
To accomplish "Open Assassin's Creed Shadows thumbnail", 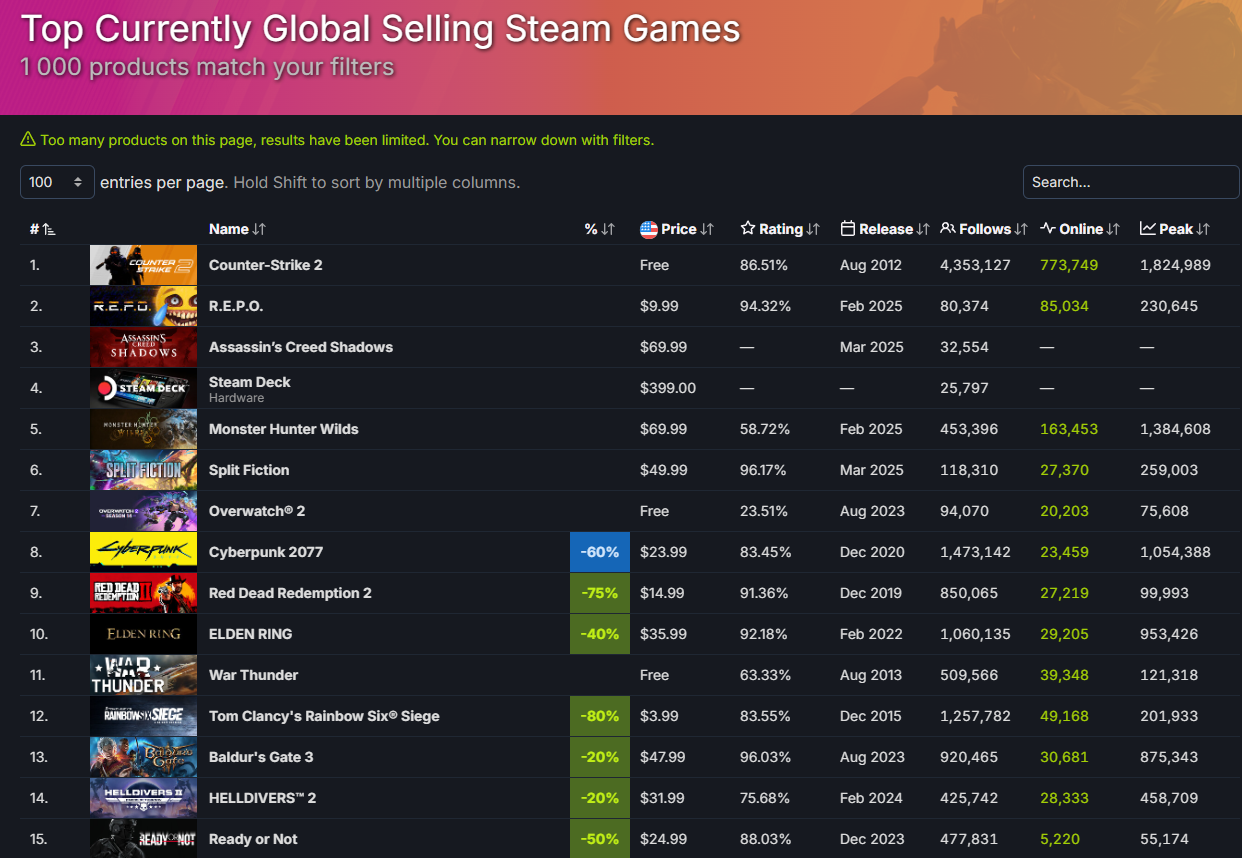I will point(143,347).
